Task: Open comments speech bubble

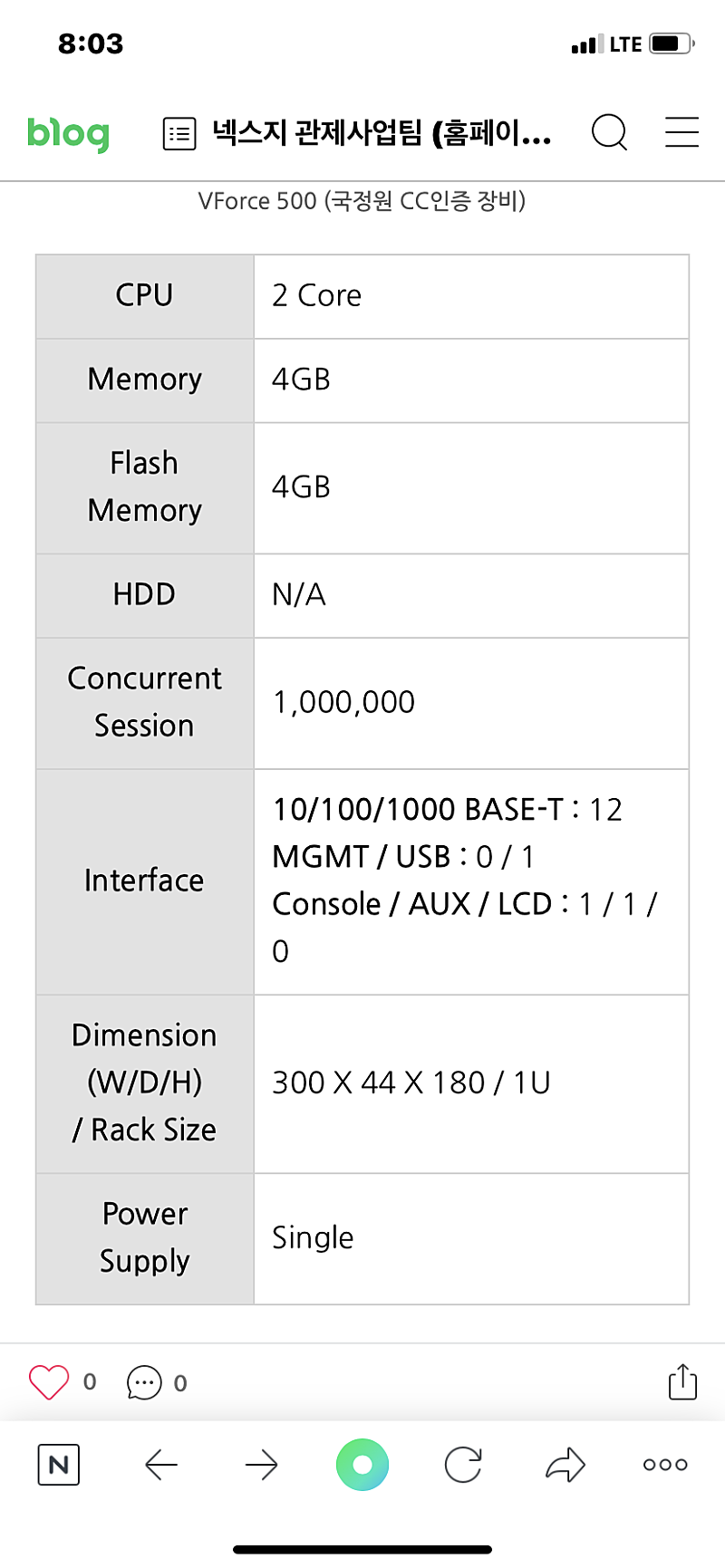Action: pyautogui.click(x=144, y=1383)
